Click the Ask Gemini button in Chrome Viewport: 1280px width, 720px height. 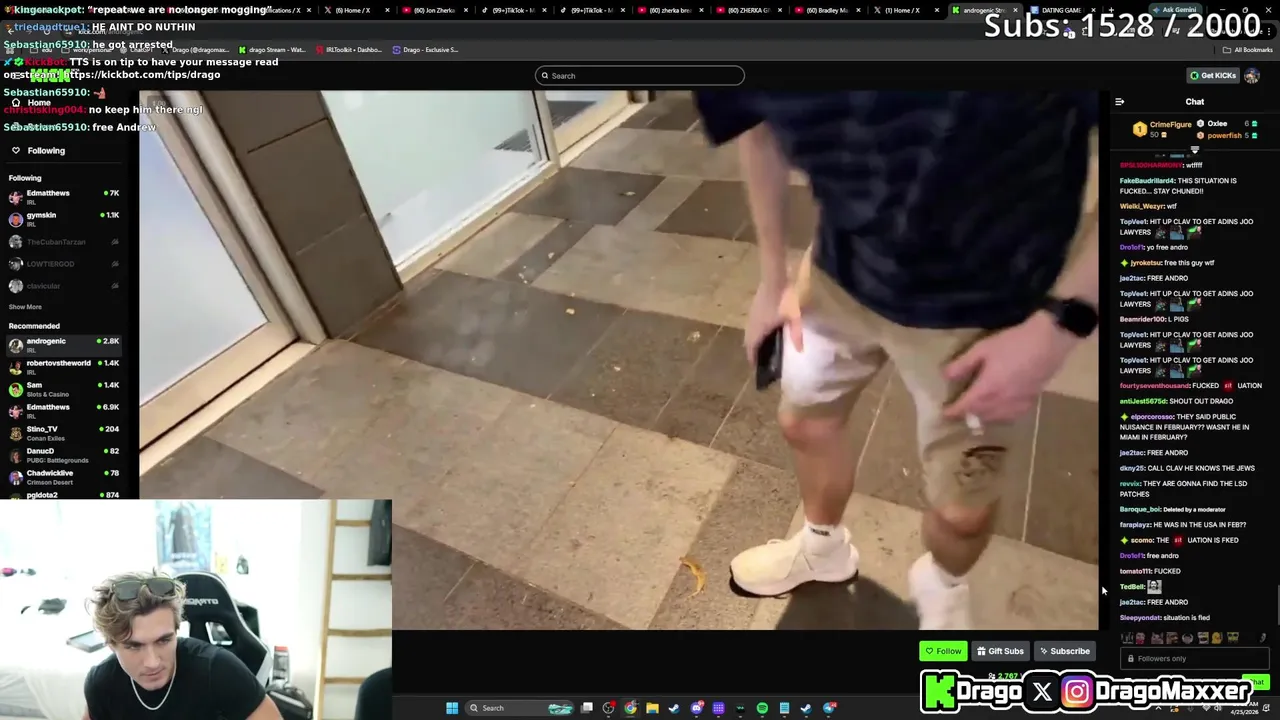[1172, 10]
